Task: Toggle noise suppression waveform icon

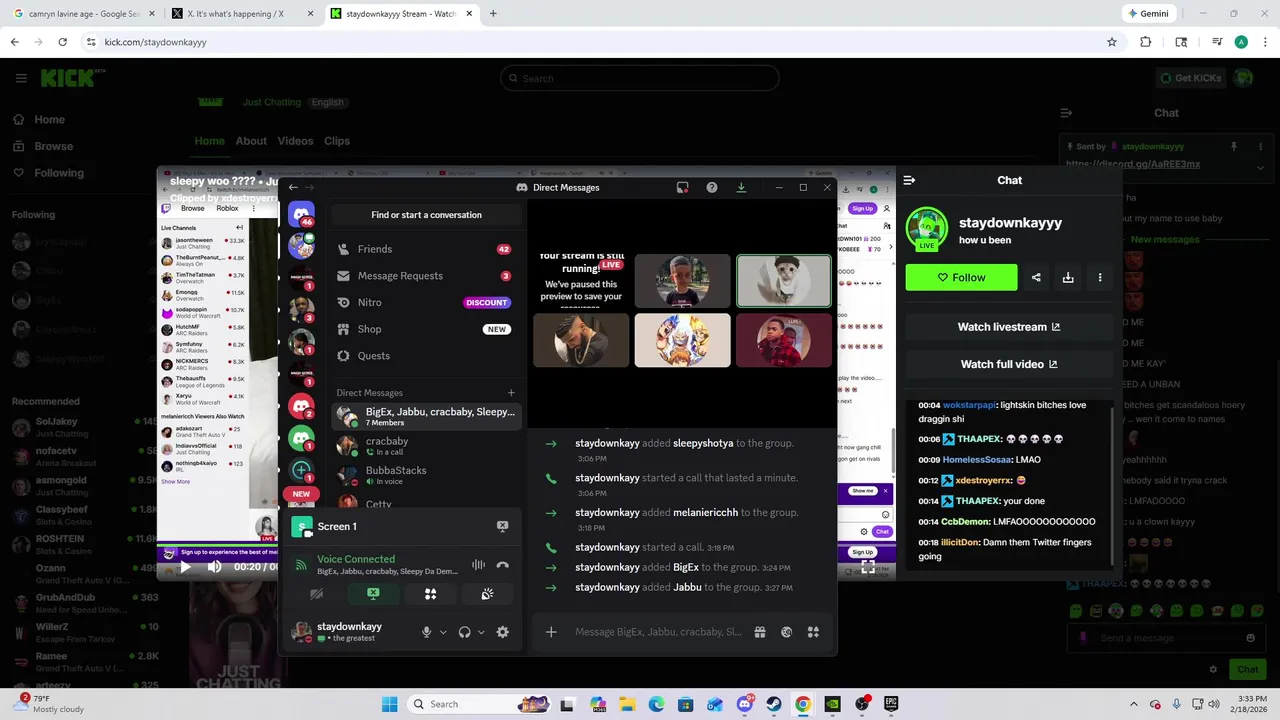Action: [478, 565]
